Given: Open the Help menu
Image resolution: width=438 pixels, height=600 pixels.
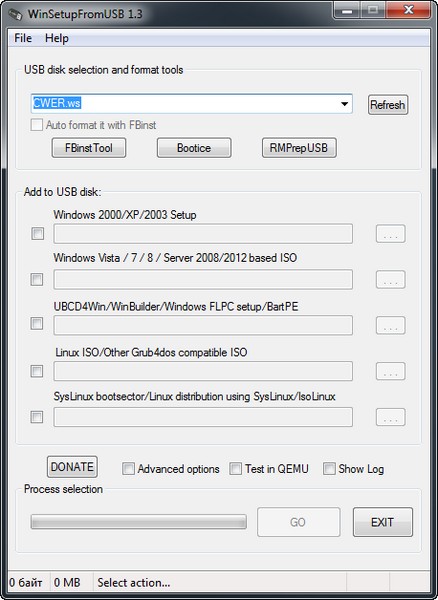Looking at the screenshot, I should point(57,38).
